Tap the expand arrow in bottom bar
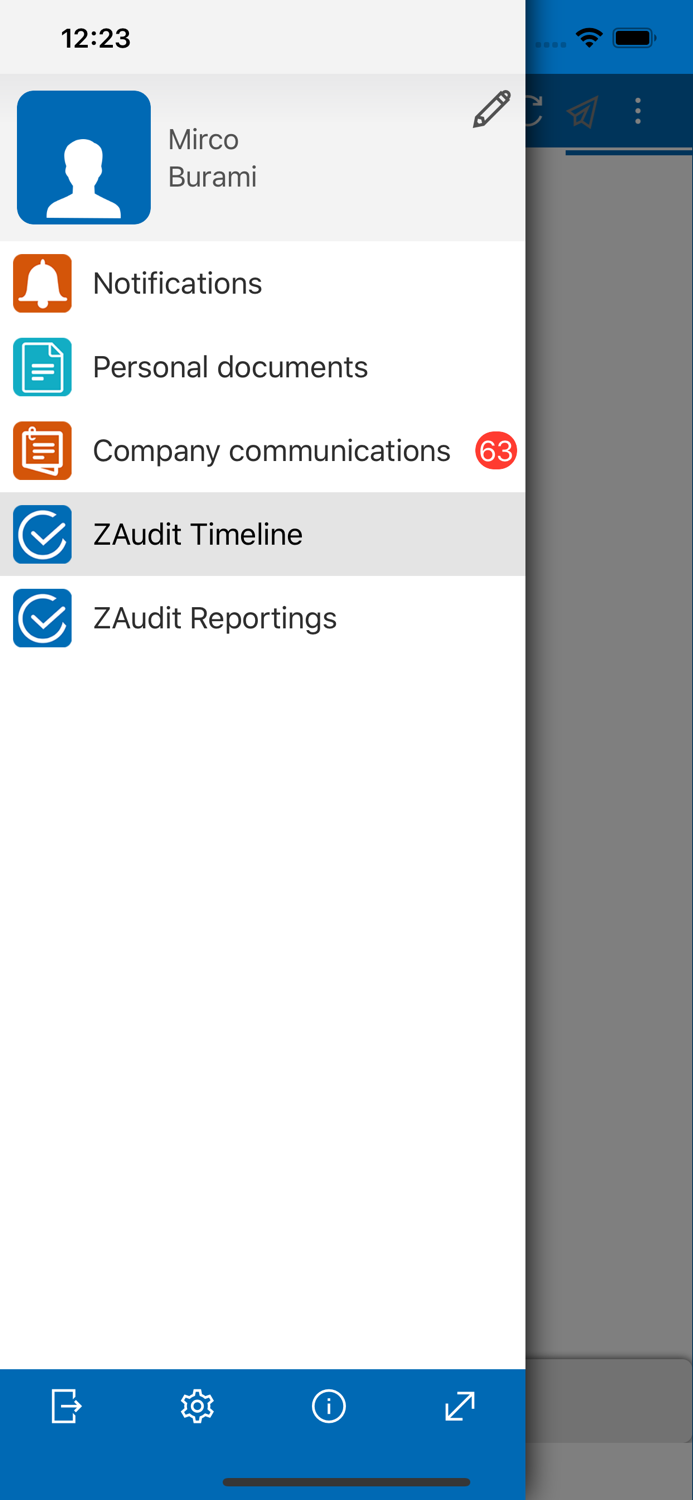693x1500 pixels. tap(459, 1406)
